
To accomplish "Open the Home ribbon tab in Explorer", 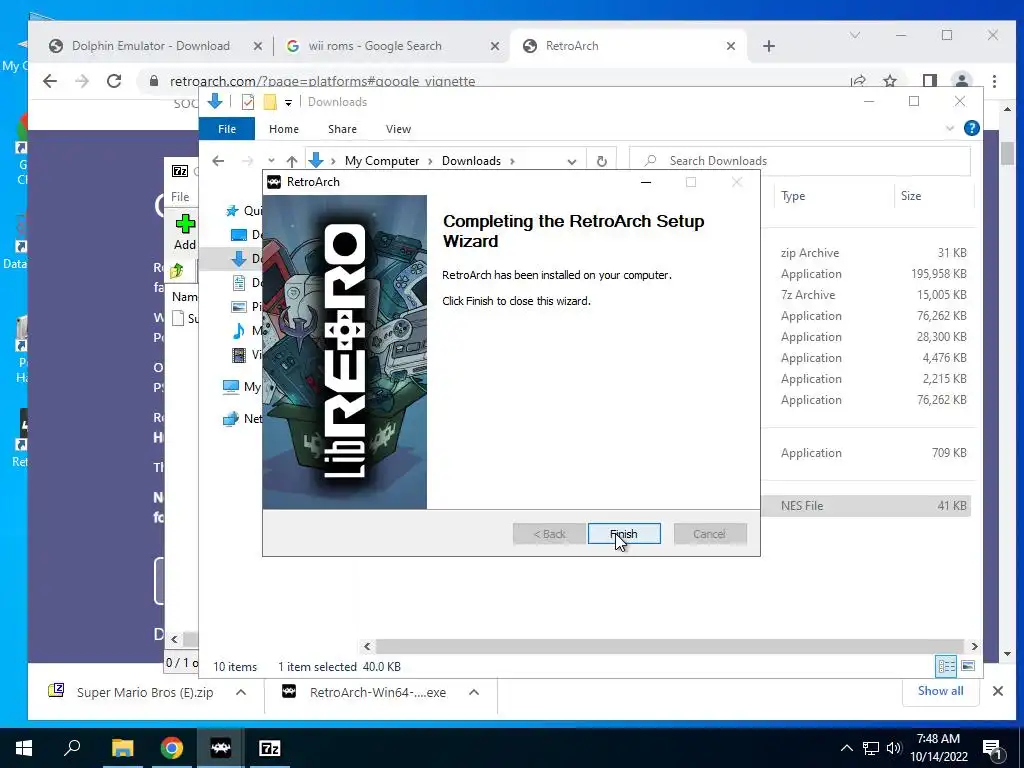I will click(x=283, y=129).
